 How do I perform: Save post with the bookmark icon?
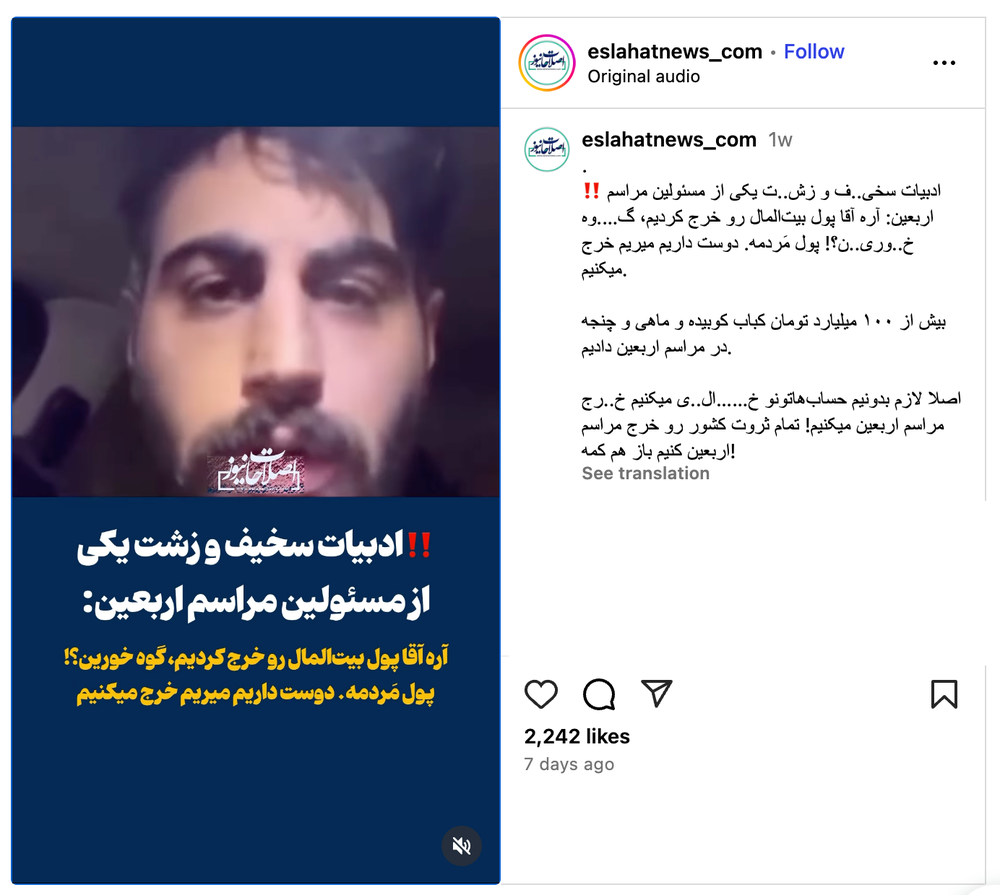click(944, 694)
